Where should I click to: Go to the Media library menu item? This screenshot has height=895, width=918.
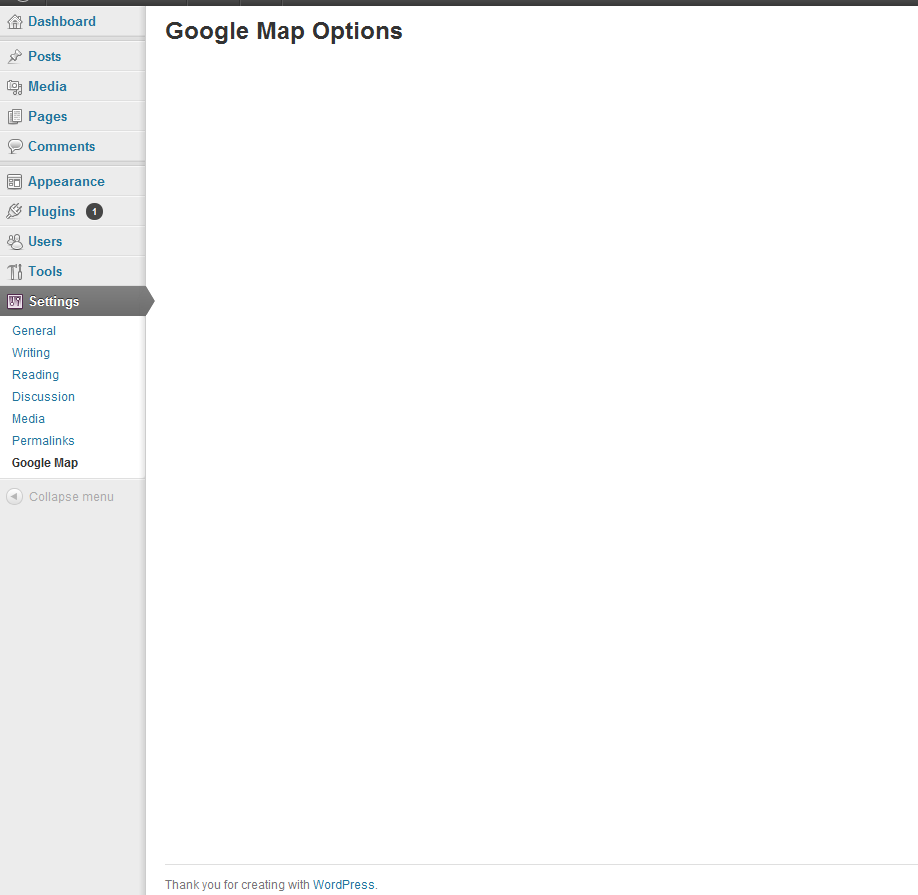47,87
